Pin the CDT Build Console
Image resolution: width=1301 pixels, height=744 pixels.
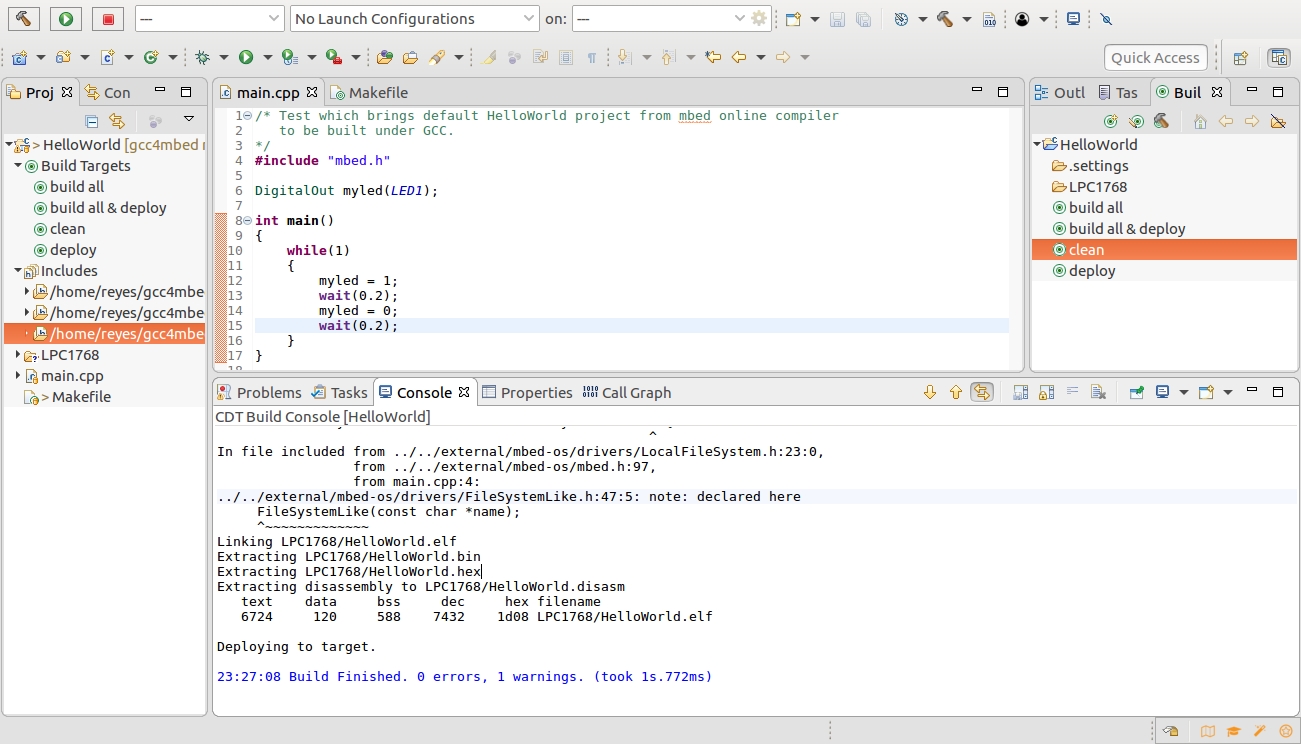(1137, 393)
